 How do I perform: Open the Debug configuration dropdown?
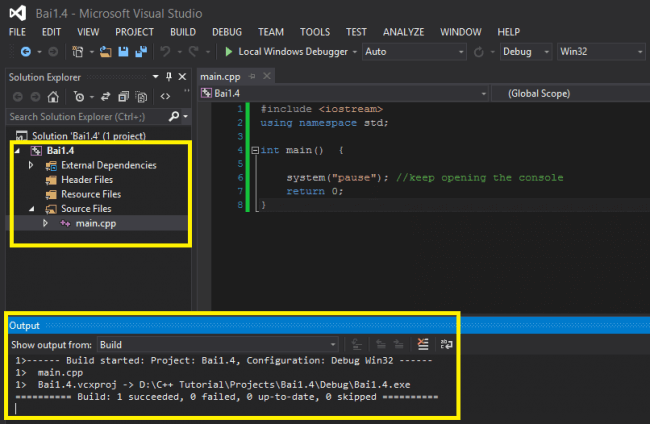point(526,52)
